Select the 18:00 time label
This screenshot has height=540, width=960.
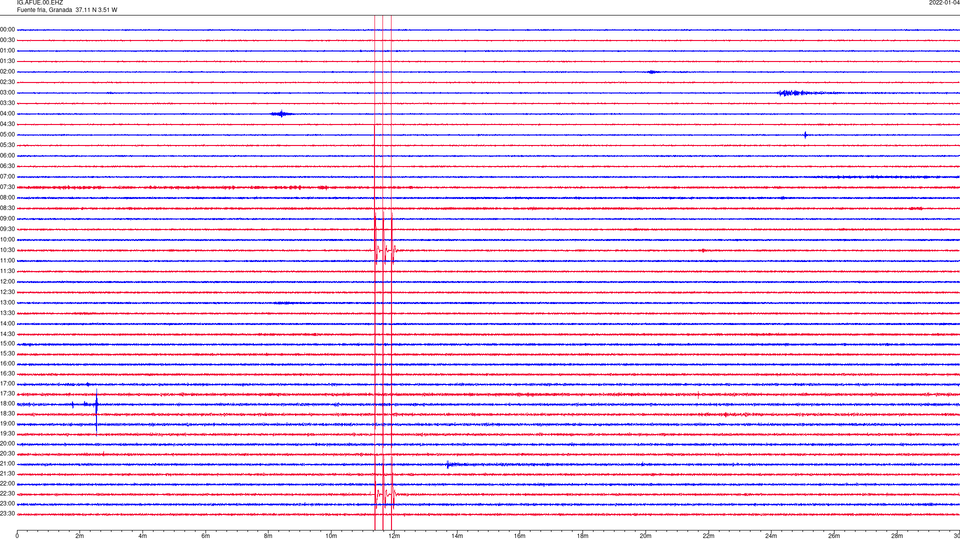pos(7,404)
